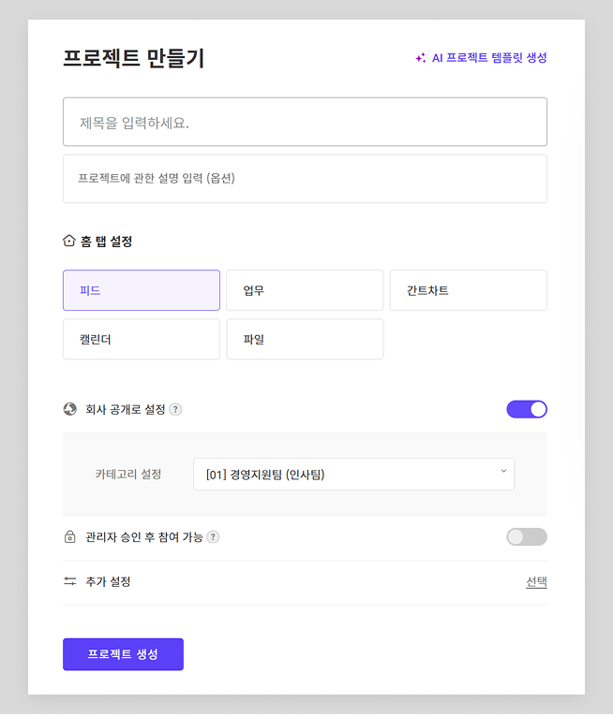Open the 카테고리 설정 dropdown
The height and width of the screenshot is (717, 613).
click(x=354, y=474)
